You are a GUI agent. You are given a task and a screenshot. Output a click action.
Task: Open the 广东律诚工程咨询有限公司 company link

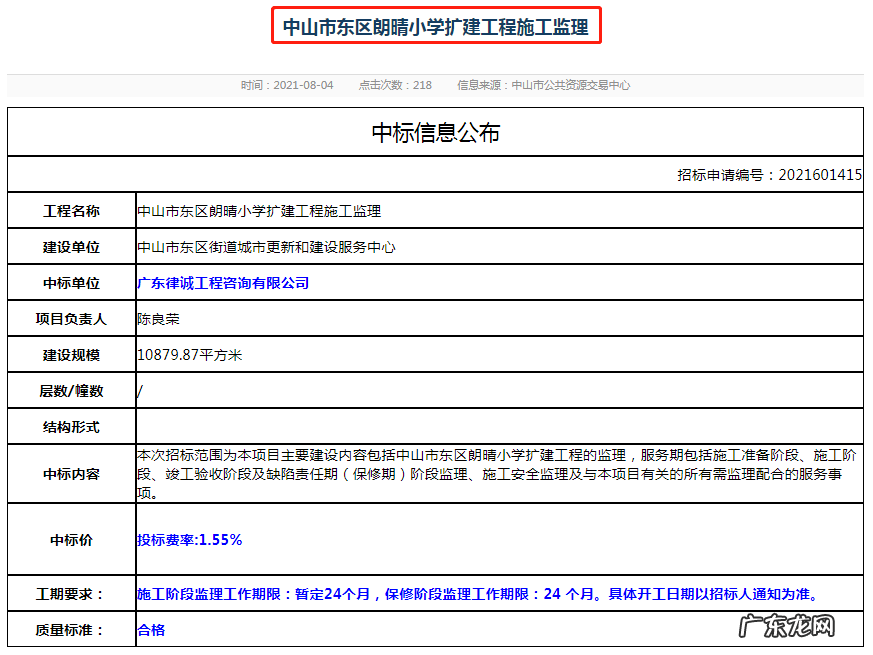pyautogui.click(x=222, y=283)
